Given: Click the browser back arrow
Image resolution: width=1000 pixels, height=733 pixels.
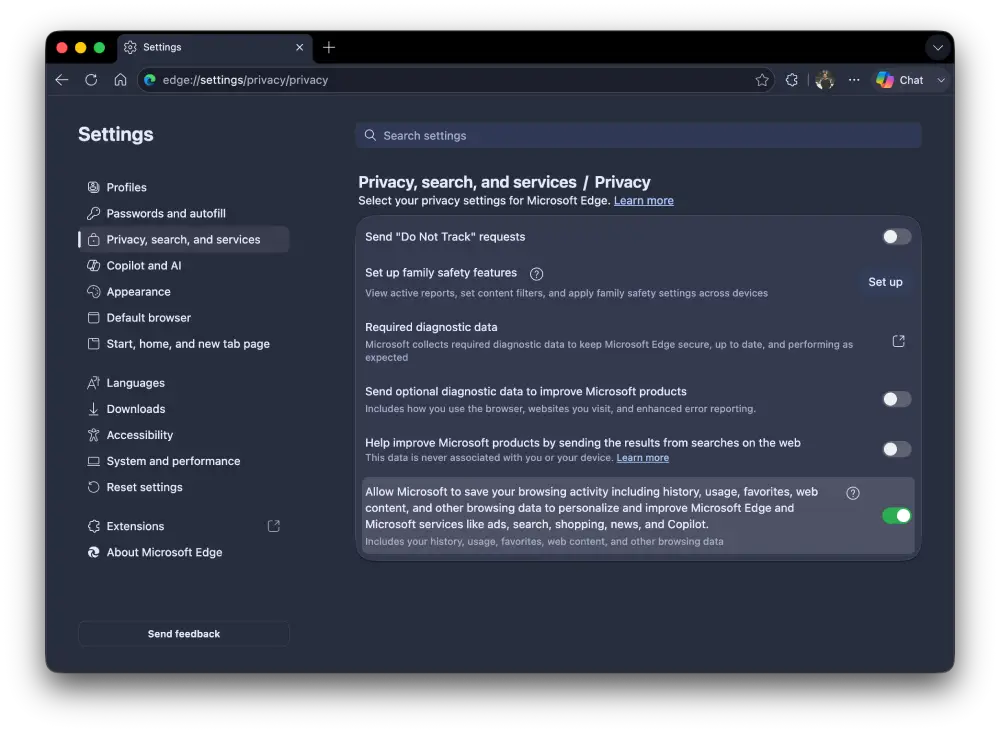Looking at the screenshot, I should 62,80.
